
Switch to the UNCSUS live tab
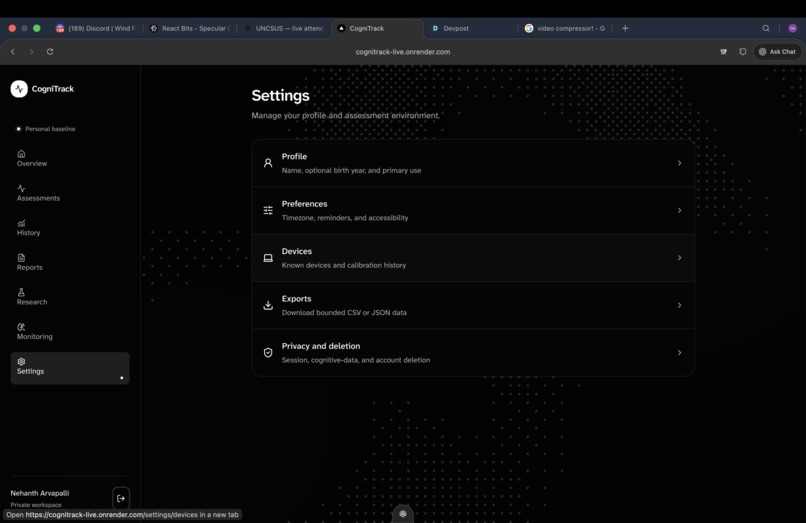click(284, 28)
